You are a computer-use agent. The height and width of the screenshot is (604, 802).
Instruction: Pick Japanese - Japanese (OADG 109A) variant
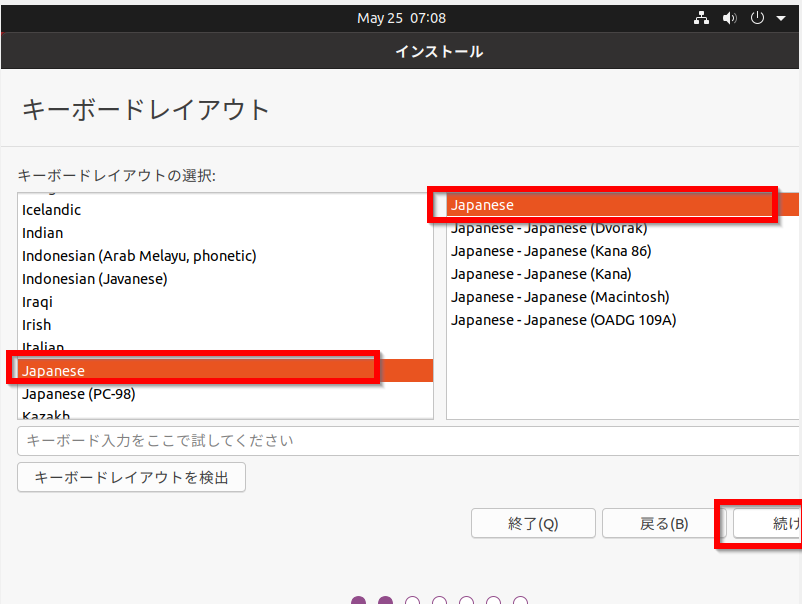click(x=564, y=320)
